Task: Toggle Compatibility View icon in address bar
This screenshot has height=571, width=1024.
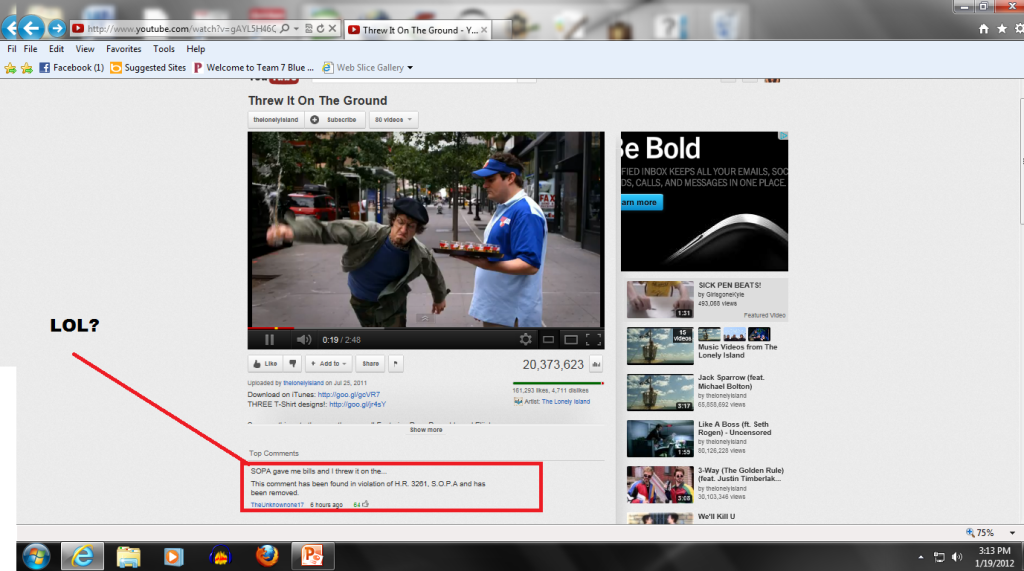Action: (309, 29)
